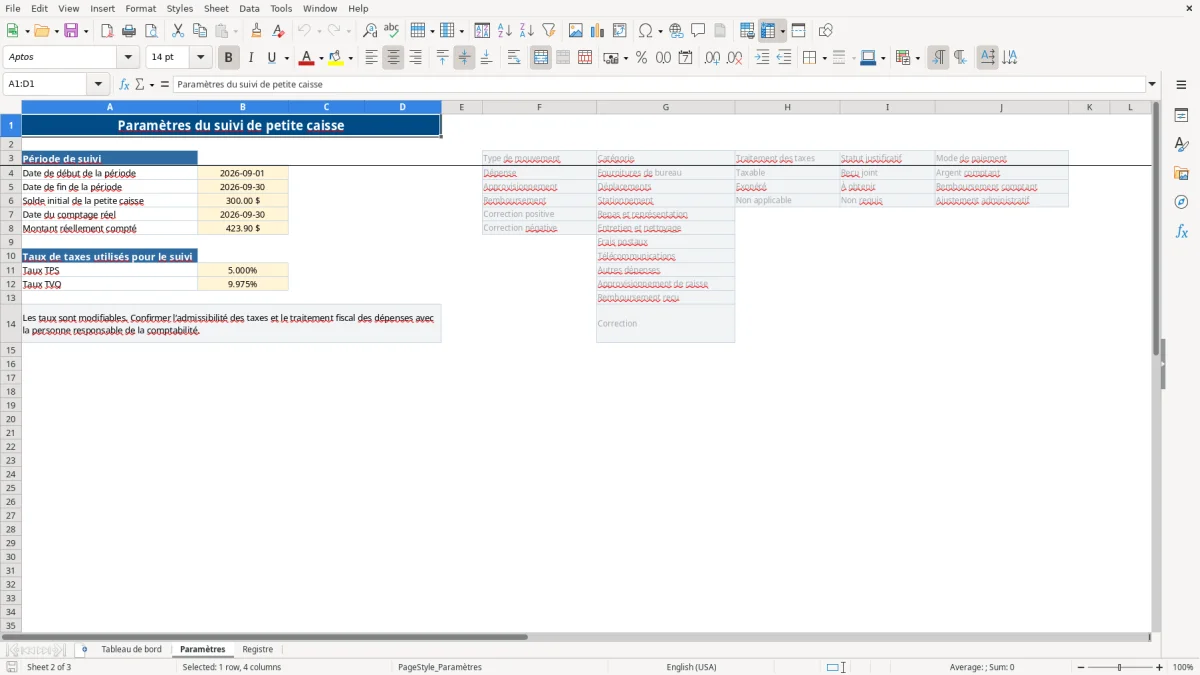
Task: Switch to the Tableau de bord sheet
Action: (x=131, y=650)
